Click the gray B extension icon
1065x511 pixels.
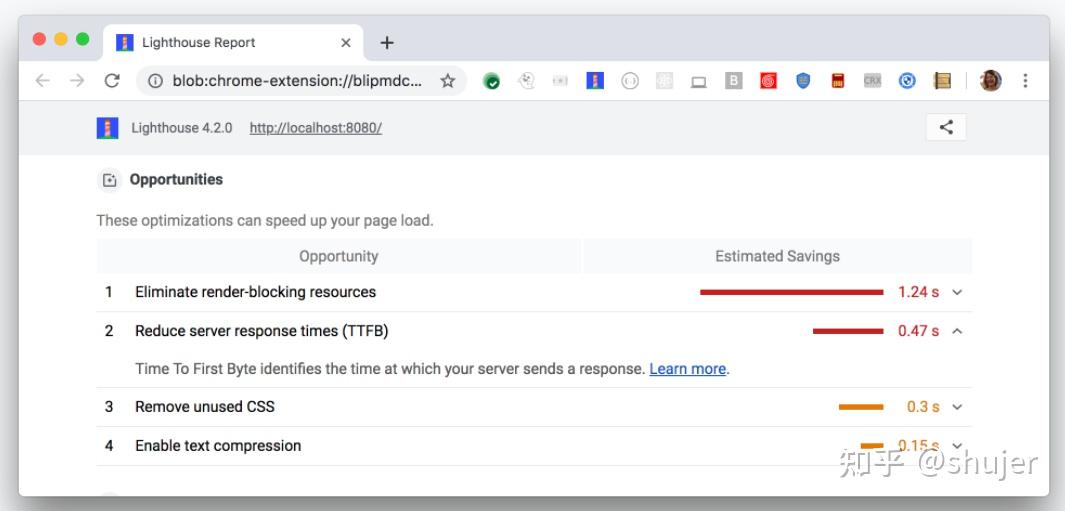(x=733, y=81)
